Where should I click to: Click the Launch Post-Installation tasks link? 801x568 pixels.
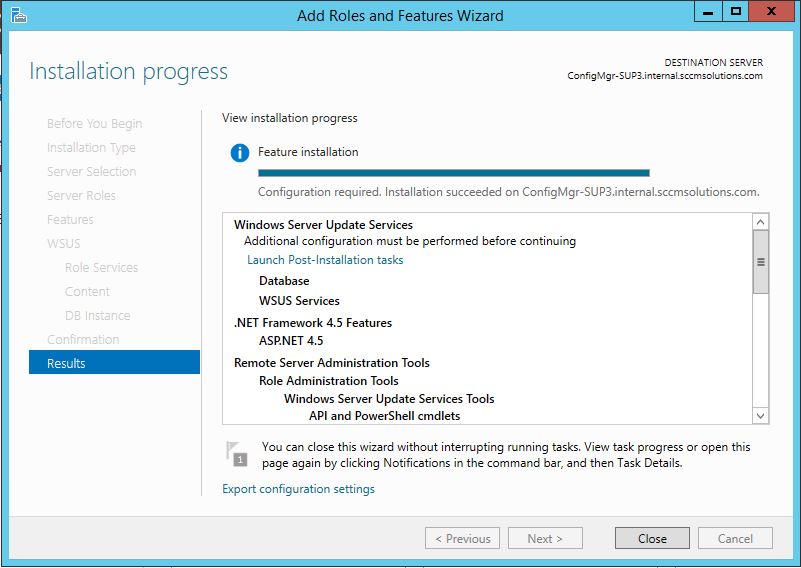(325, 260)
